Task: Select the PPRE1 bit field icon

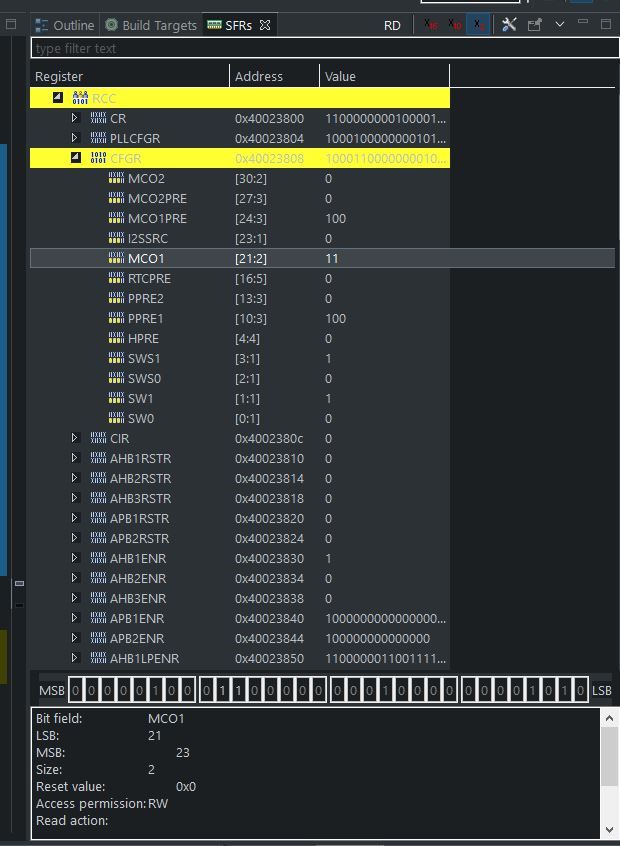Action: (x=116, y=317)
